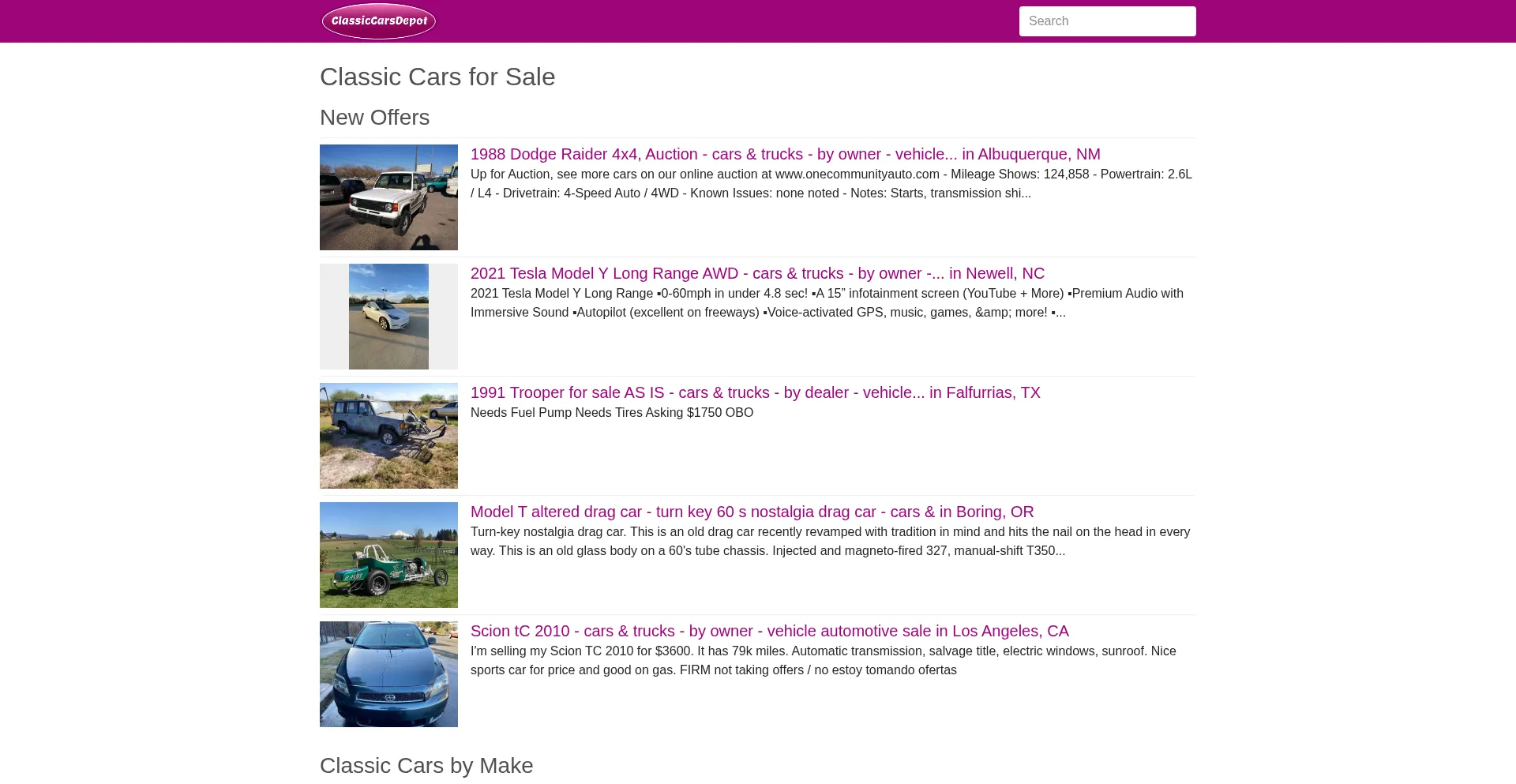
Task: Click the Classic Cars for Sale heading
Action: [437, 77]
